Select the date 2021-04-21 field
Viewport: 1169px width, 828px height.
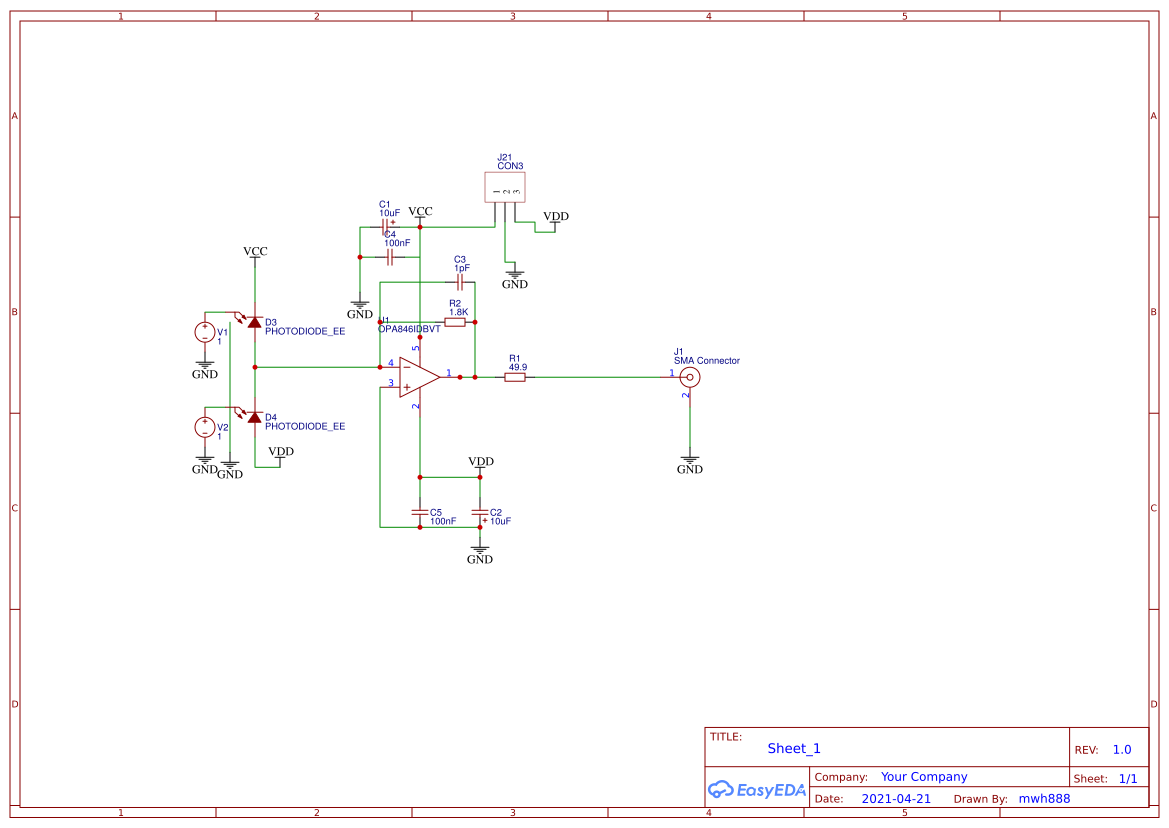pyautogui.click(x=896, y=799)
